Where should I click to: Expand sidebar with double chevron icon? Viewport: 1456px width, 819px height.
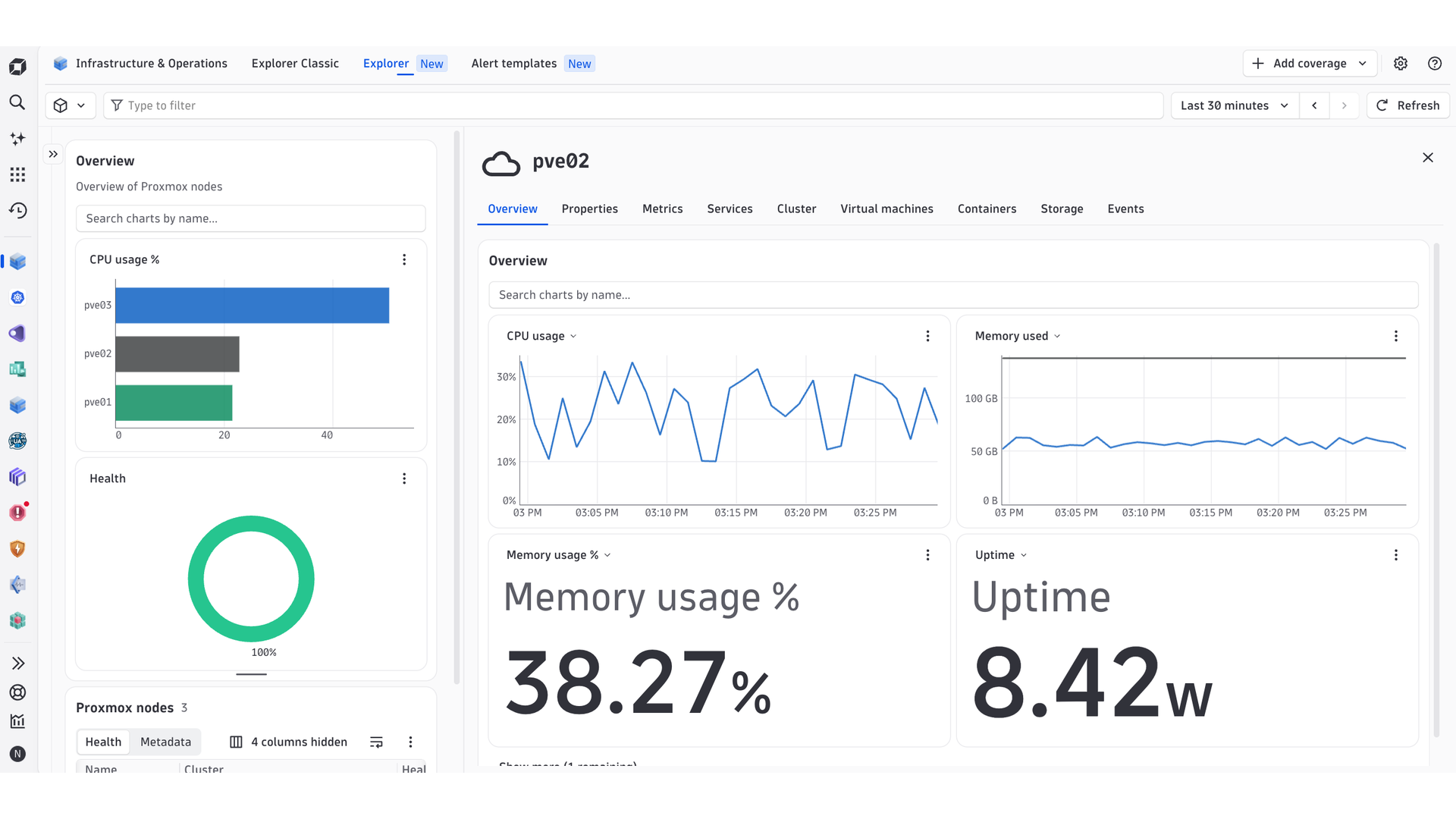click(17, 664)
